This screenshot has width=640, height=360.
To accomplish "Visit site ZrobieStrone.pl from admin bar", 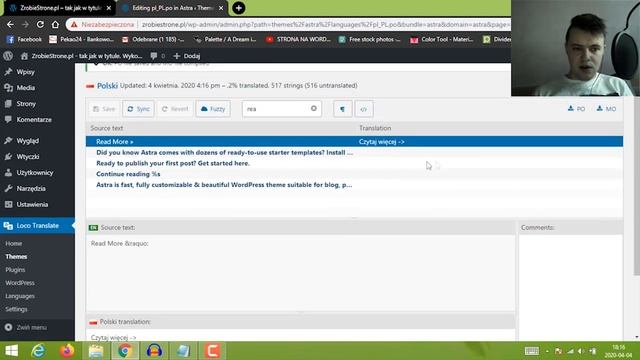I will coord(82,56).
